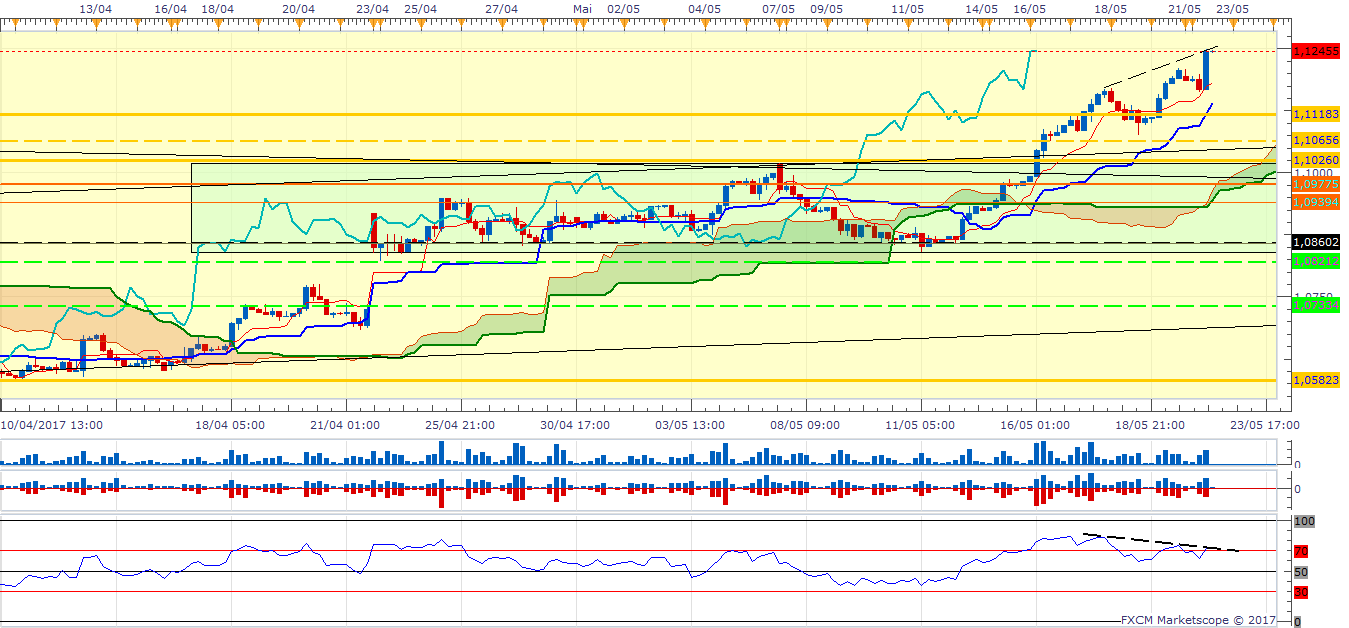Viewport: 1349px width, 628px height.
Task: Click the green 1,08212 price label
Action: point(1316,260)
